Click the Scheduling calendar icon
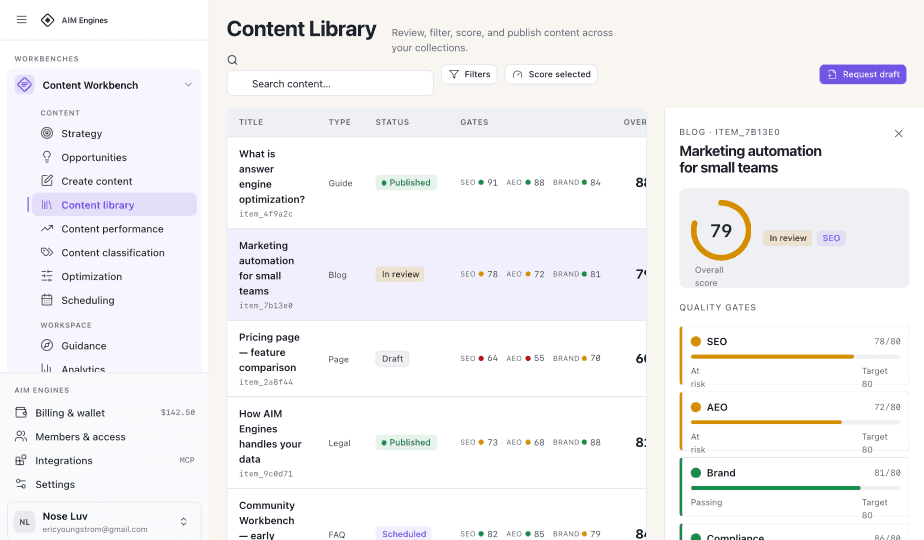This screenshot has width=924, height=540. 47,300
